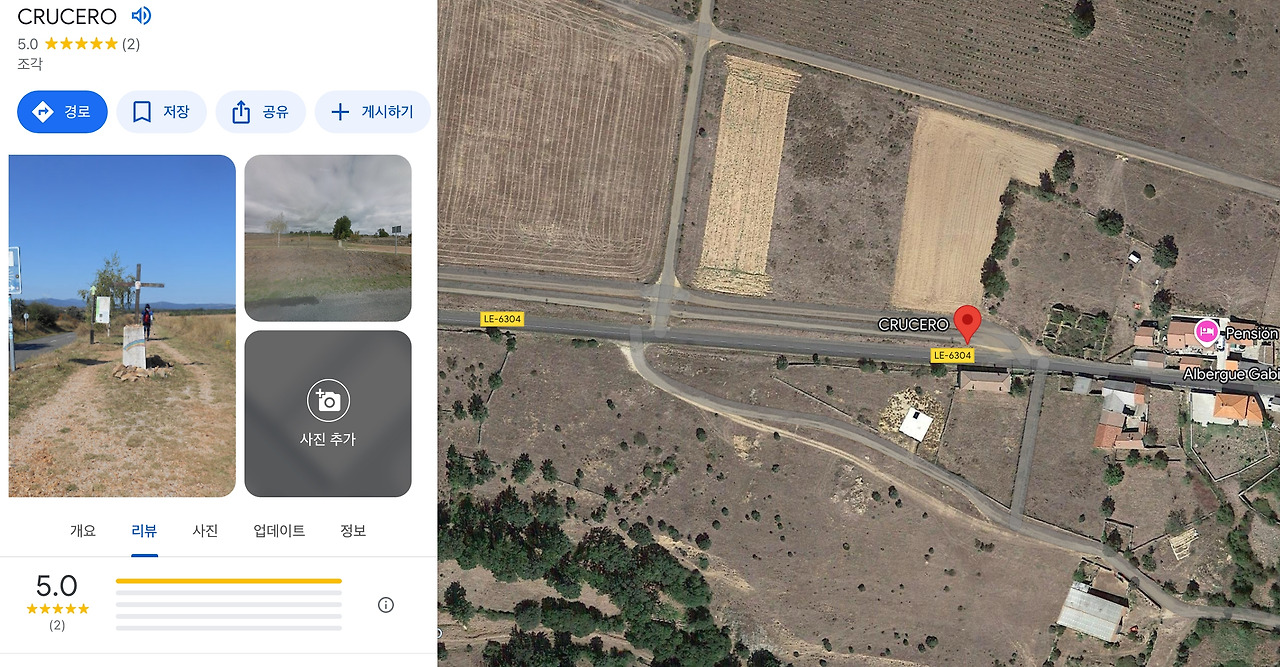Click the directions arrow icon
The image size is (1280, 667).
click(43, 112)
